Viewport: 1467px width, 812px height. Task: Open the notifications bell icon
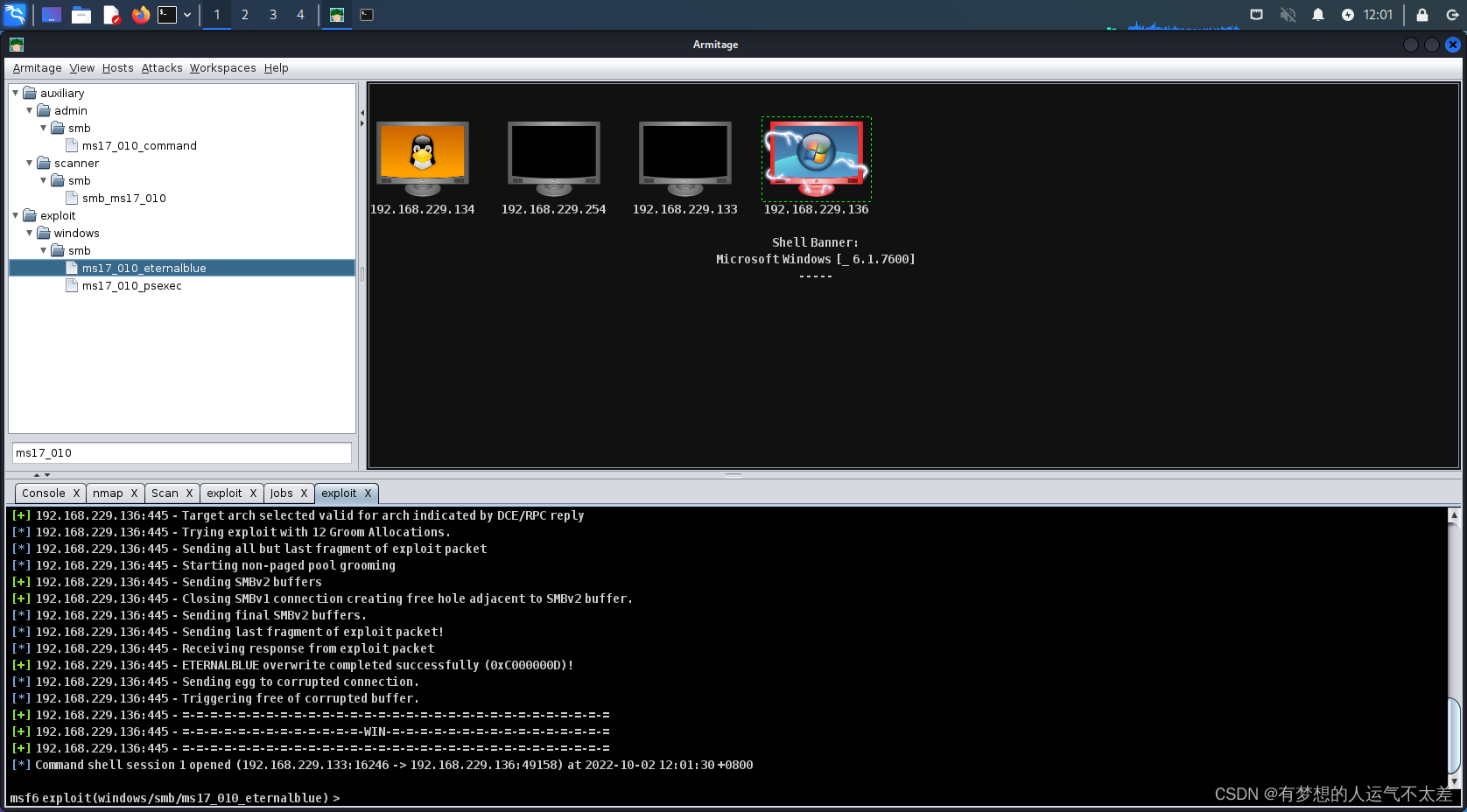[1318, 15]
